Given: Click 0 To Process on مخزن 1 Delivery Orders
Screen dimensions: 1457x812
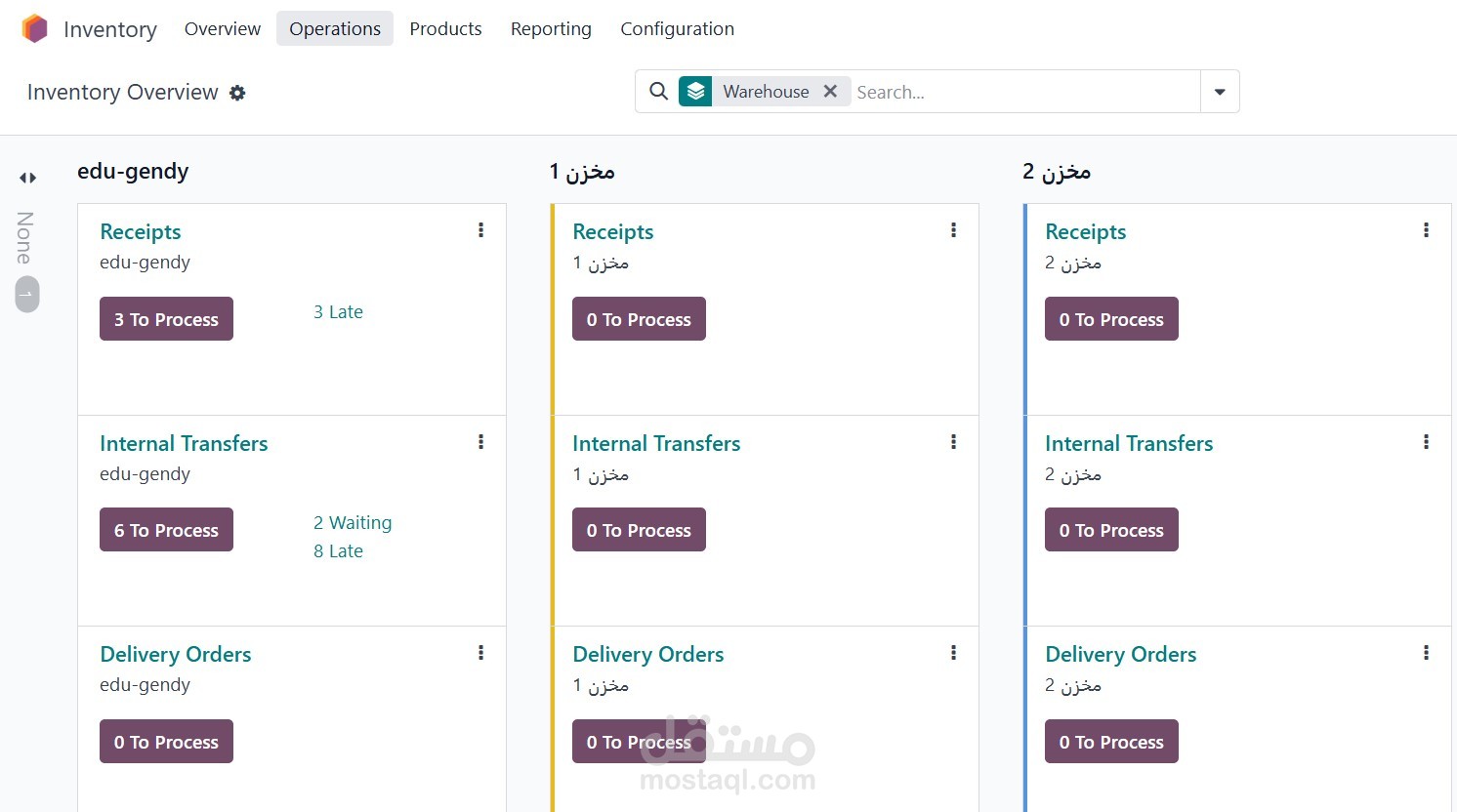Looking at the screenshot, I should pyautogui.click(x=639, y=742).
